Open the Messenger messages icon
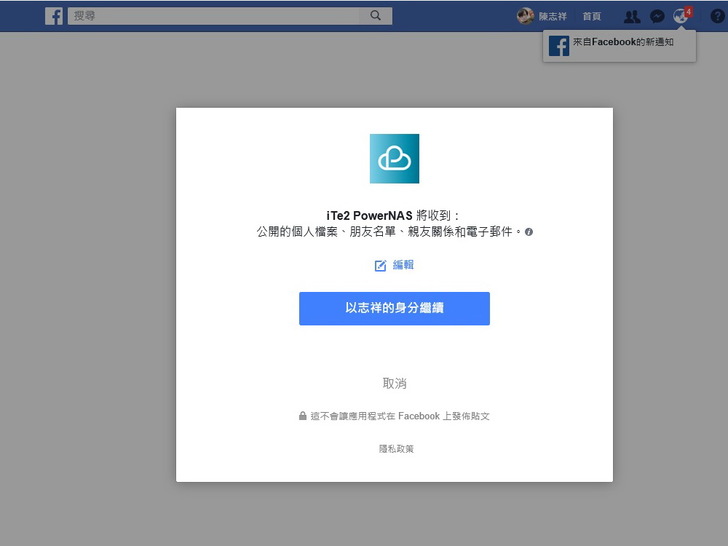The height and width of the screenshot is (546, 728). pos(657,17)
